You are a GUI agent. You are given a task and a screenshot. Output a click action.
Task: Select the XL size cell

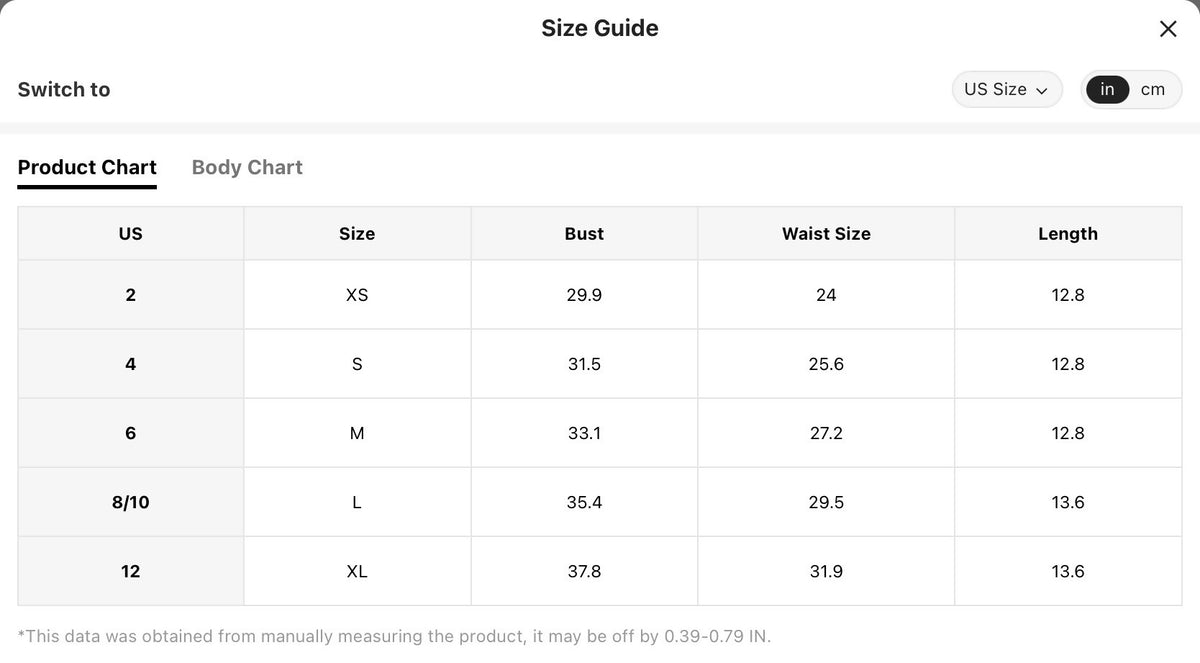click(357, 571)
